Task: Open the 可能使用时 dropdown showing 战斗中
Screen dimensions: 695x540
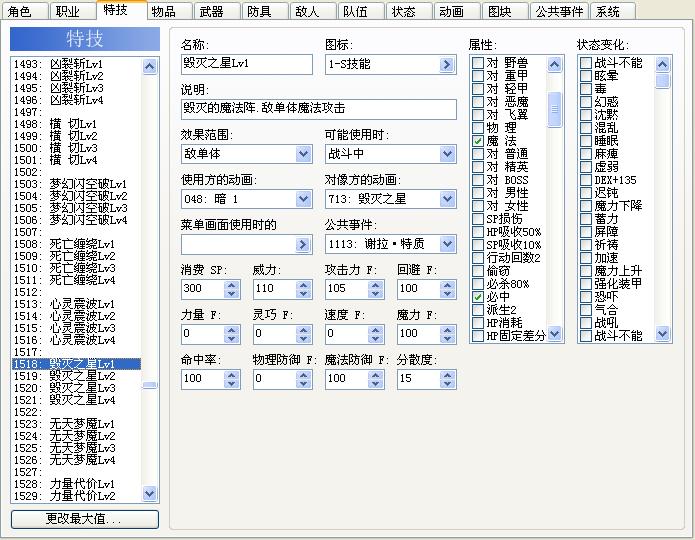Action: (x=447, y=154)
